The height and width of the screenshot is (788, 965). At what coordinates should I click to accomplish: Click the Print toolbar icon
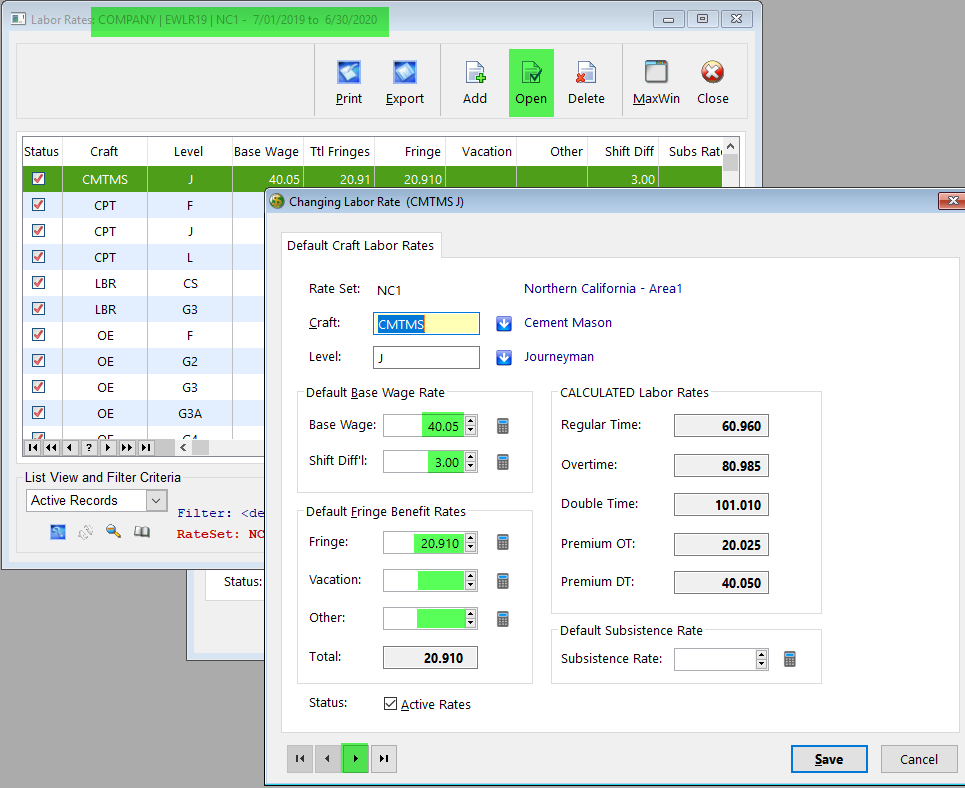tap(348, 73)
